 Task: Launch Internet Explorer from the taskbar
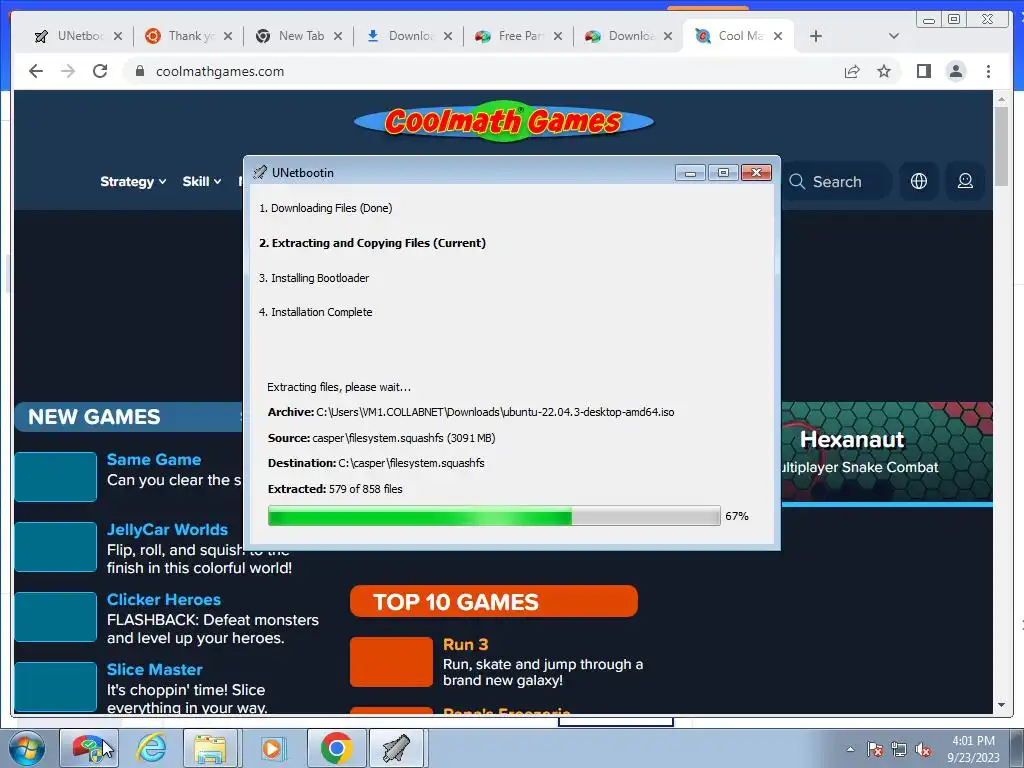(152, 748)
